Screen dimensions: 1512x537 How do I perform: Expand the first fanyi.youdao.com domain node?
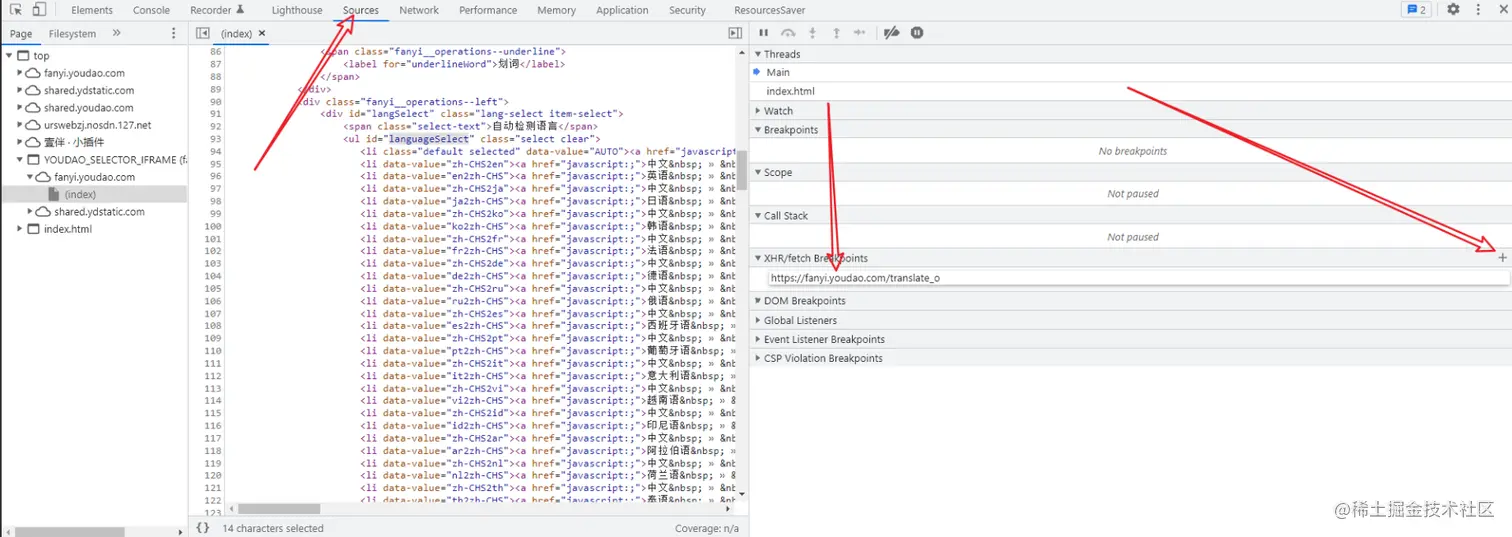pos(21,73)
